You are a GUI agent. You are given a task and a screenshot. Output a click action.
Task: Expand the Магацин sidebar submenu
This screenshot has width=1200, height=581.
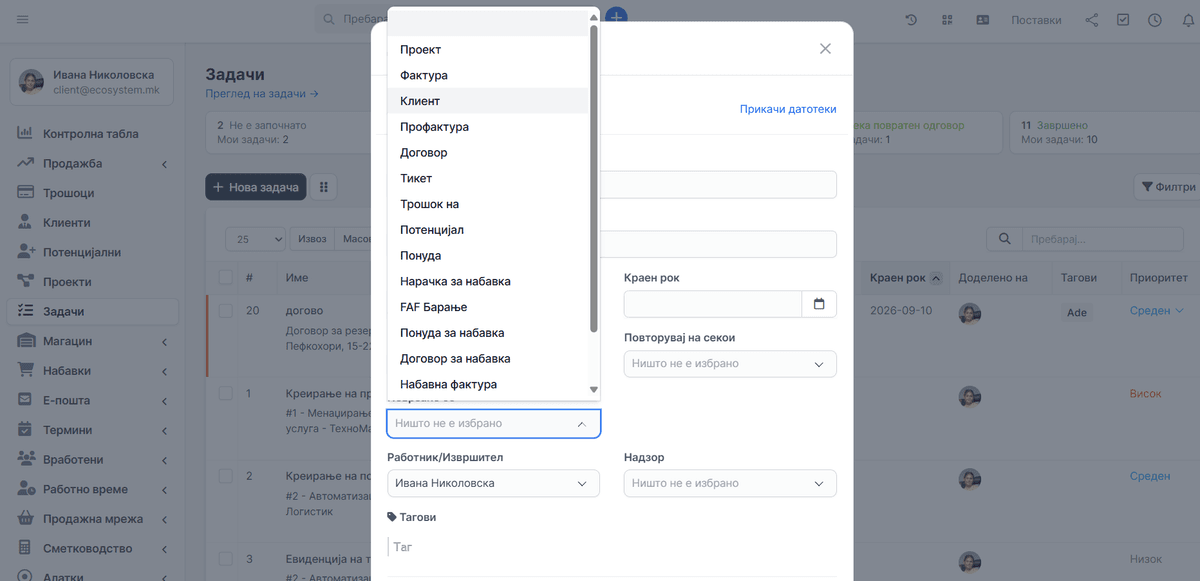point(92,341)
